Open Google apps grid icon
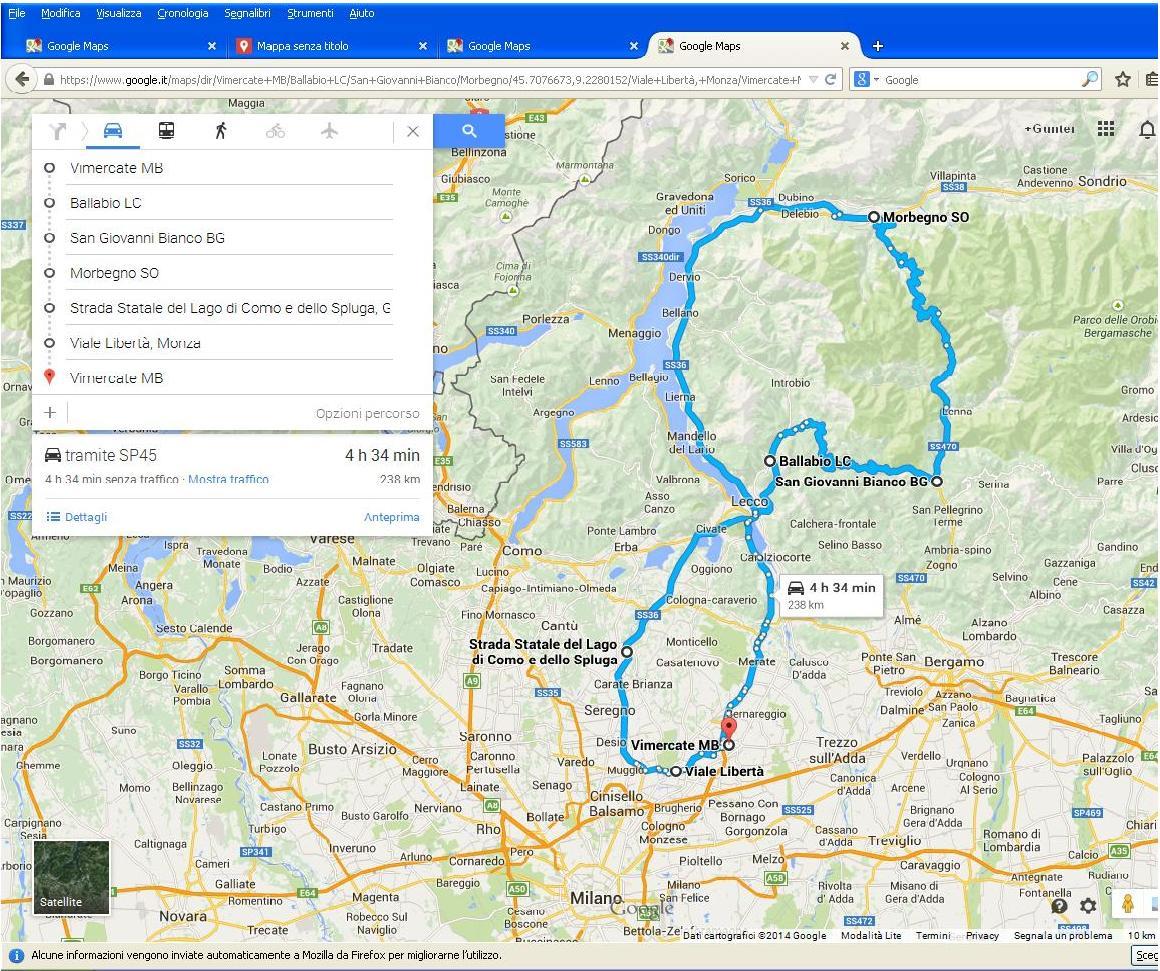This screenshot has width=1160, height=971. [x=1106, y=129]
